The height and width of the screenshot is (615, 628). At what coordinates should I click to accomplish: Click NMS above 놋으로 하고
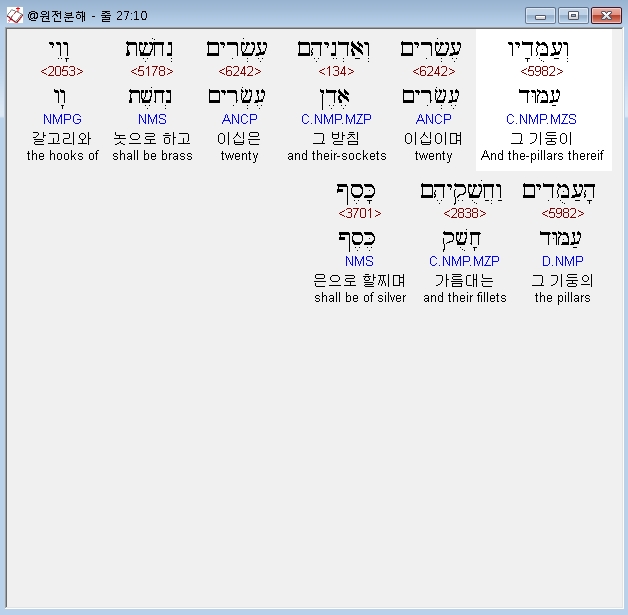152,119
